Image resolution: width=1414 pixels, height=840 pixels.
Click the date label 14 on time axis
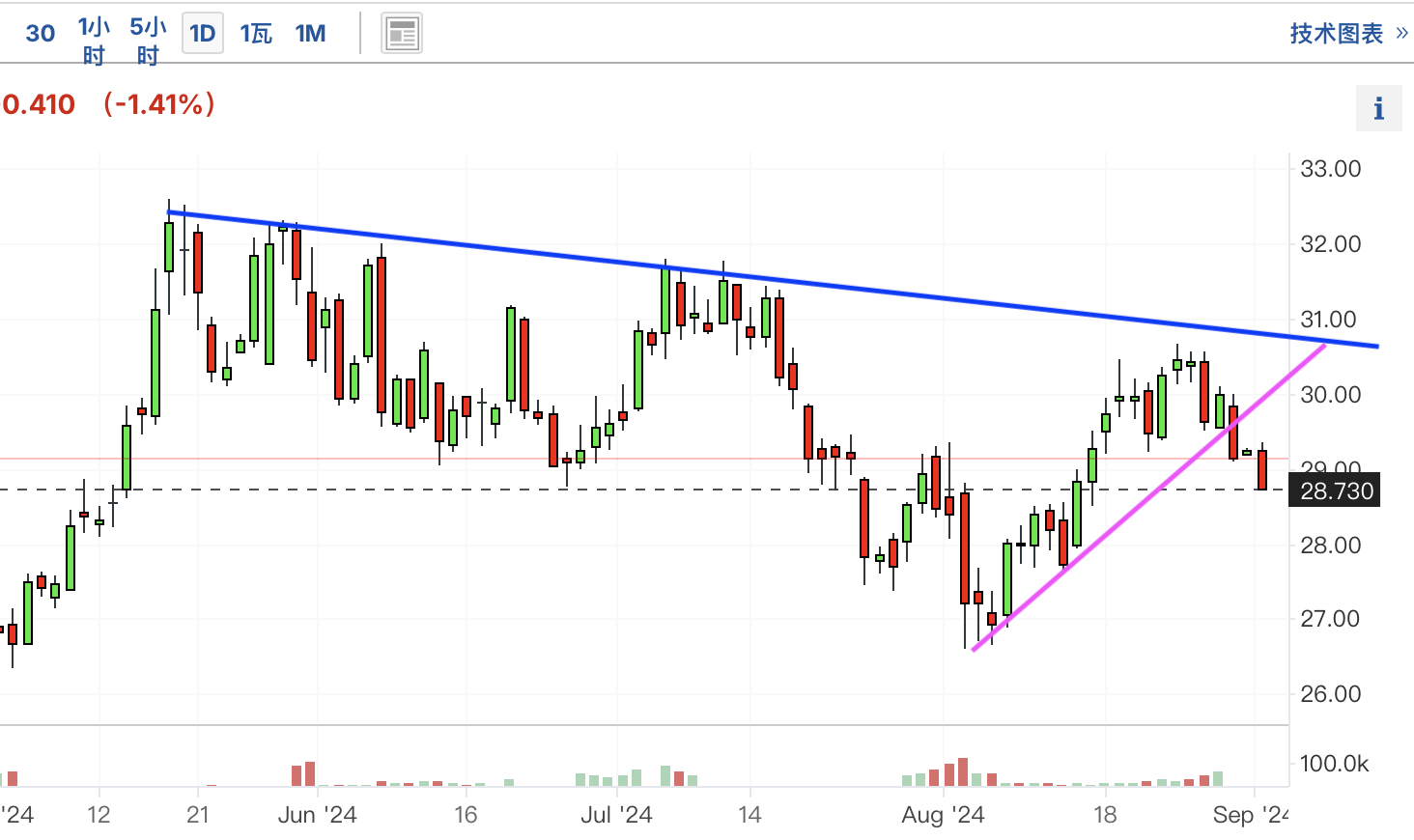[749, 815]
